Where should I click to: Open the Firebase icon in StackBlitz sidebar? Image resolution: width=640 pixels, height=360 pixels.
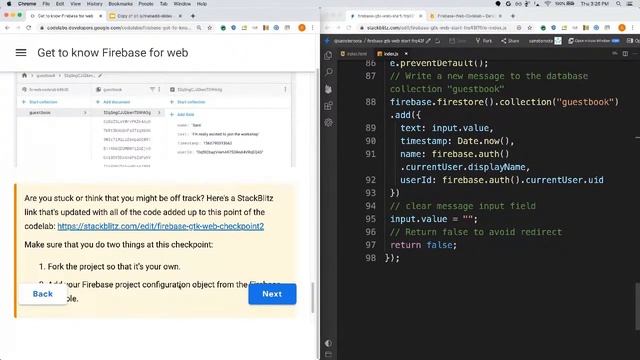pos(329,89)
